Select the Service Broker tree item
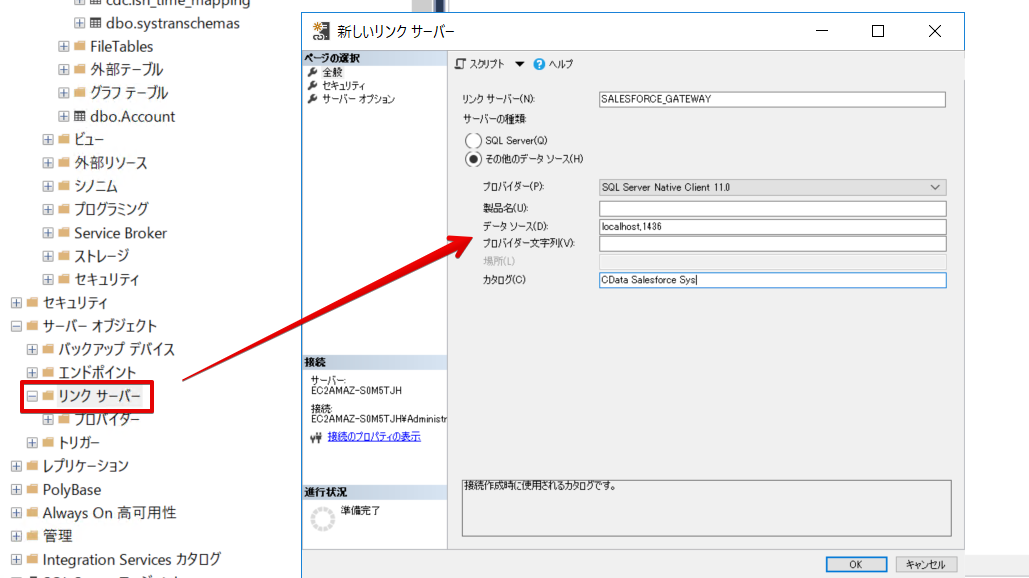The width and height of the screenshot is (1029, 578). (x=120, y=233)
